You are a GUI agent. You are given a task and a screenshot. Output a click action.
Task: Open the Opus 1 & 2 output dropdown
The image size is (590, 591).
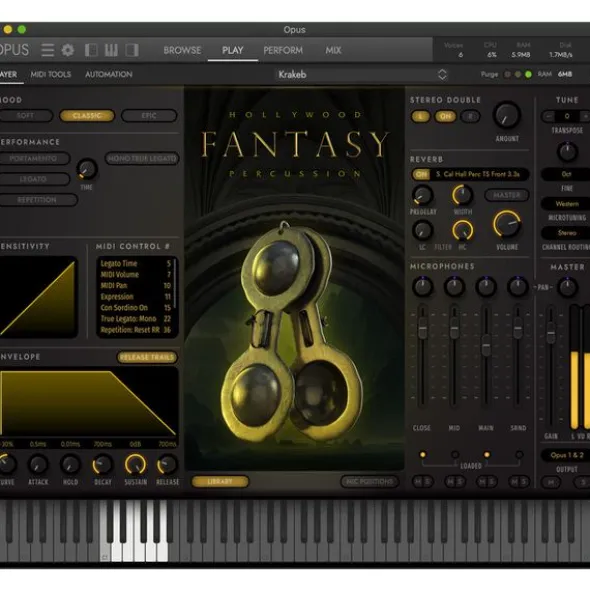[565, 455]
